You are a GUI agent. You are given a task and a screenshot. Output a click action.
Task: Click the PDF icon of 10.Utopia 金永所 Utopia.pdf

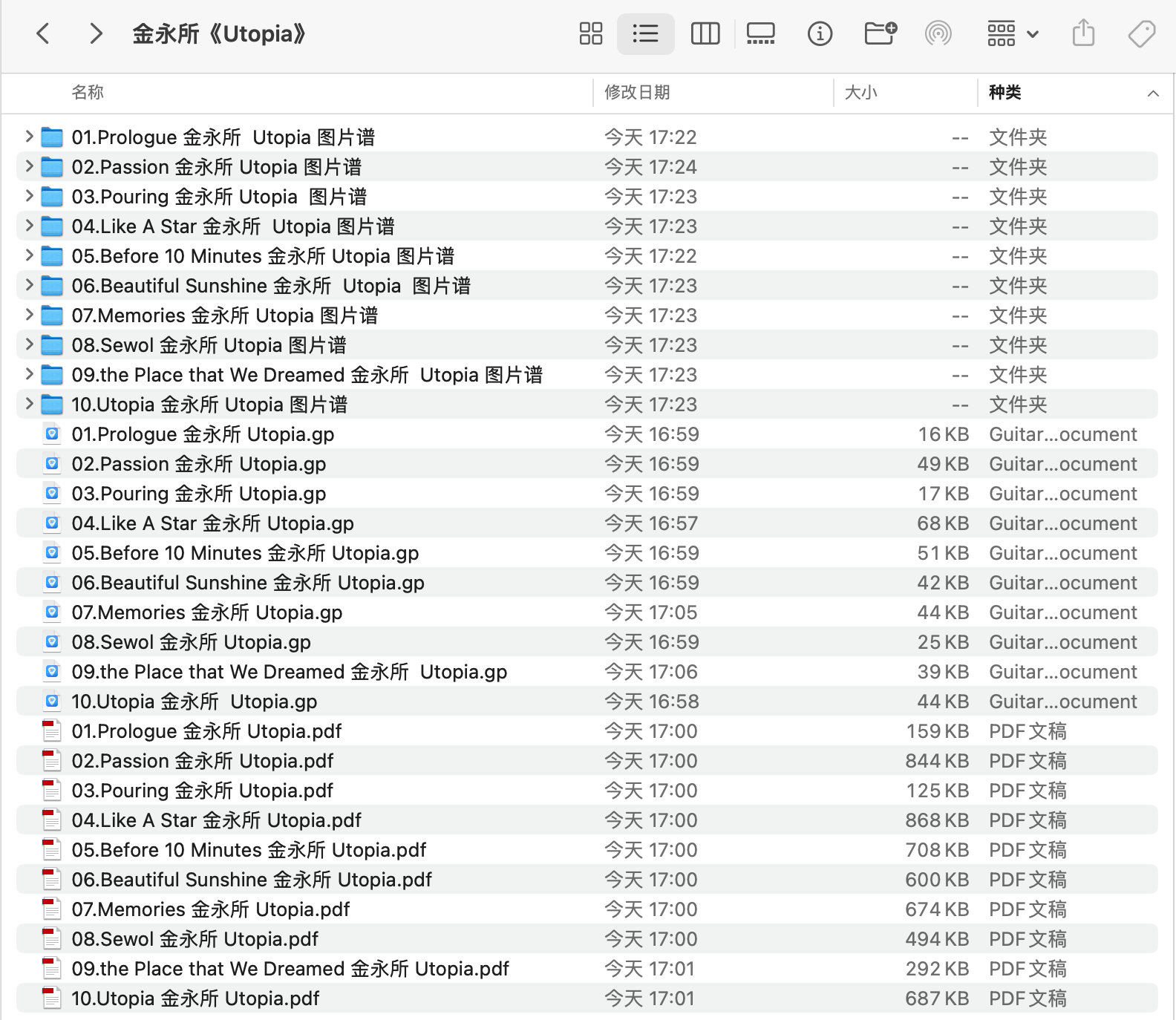pyautogui.click(x=52, y=998)
